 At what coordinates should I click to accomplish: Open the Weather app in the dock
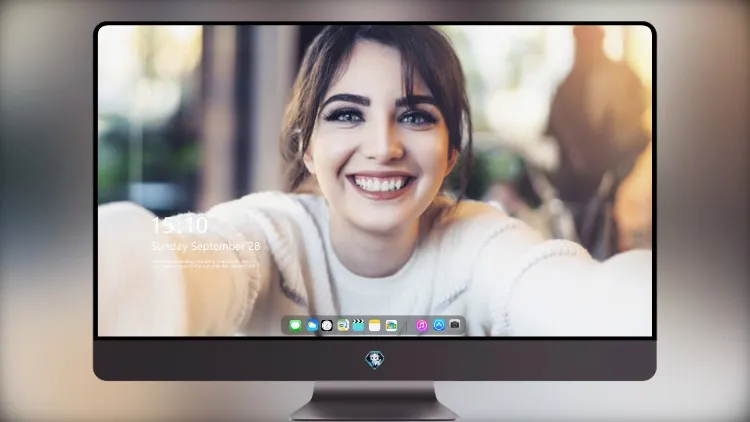tap(312, 326)
